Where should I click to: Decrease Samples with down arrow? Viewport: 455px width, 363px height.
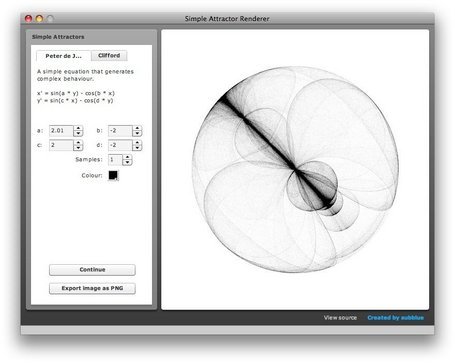pyautogui.click(x=127, y=163)
